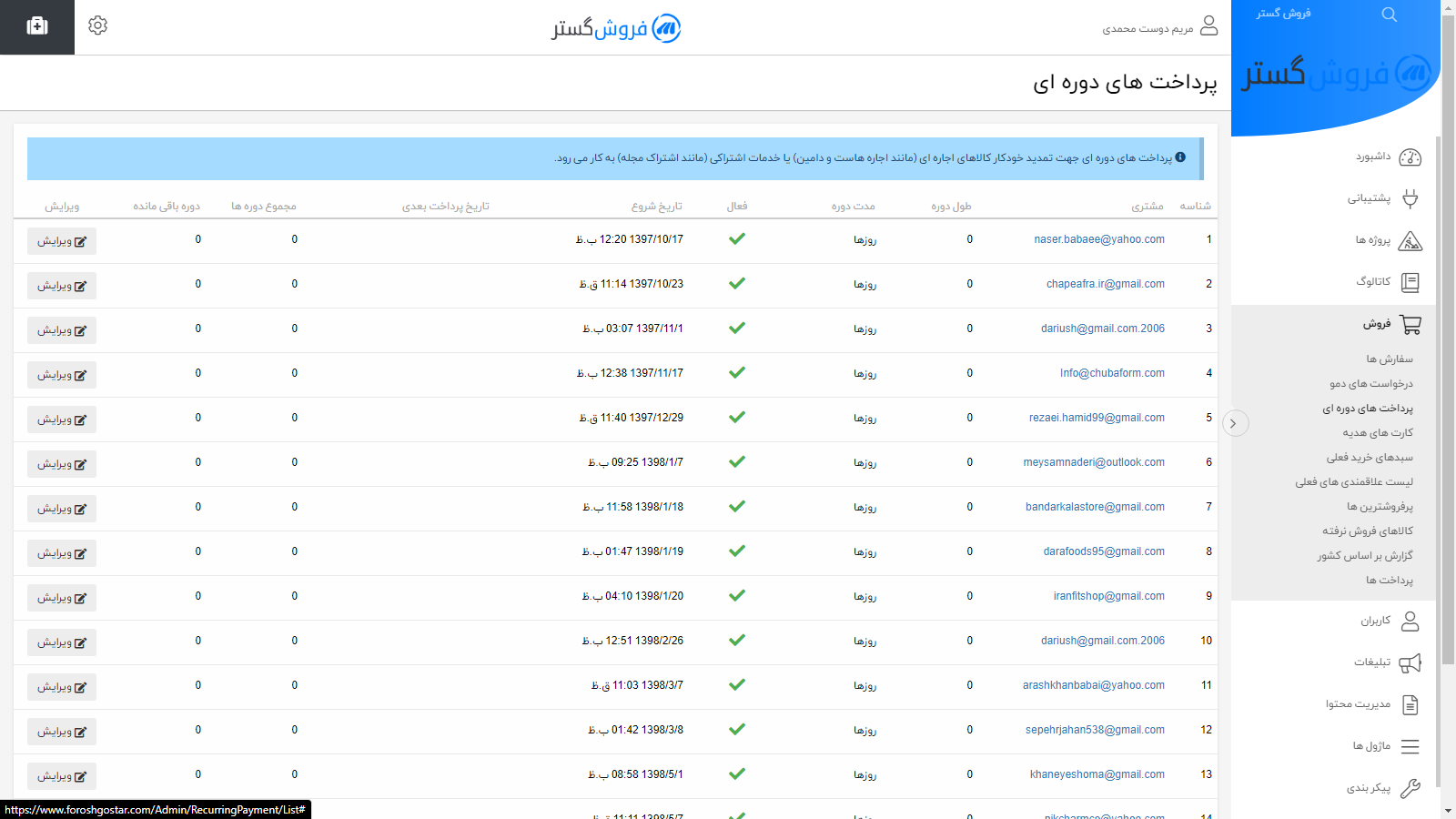Collapse the sidebar with the chevron arrow
Viewport: 1456px width, 819px height.
(x=1235, y=423)
